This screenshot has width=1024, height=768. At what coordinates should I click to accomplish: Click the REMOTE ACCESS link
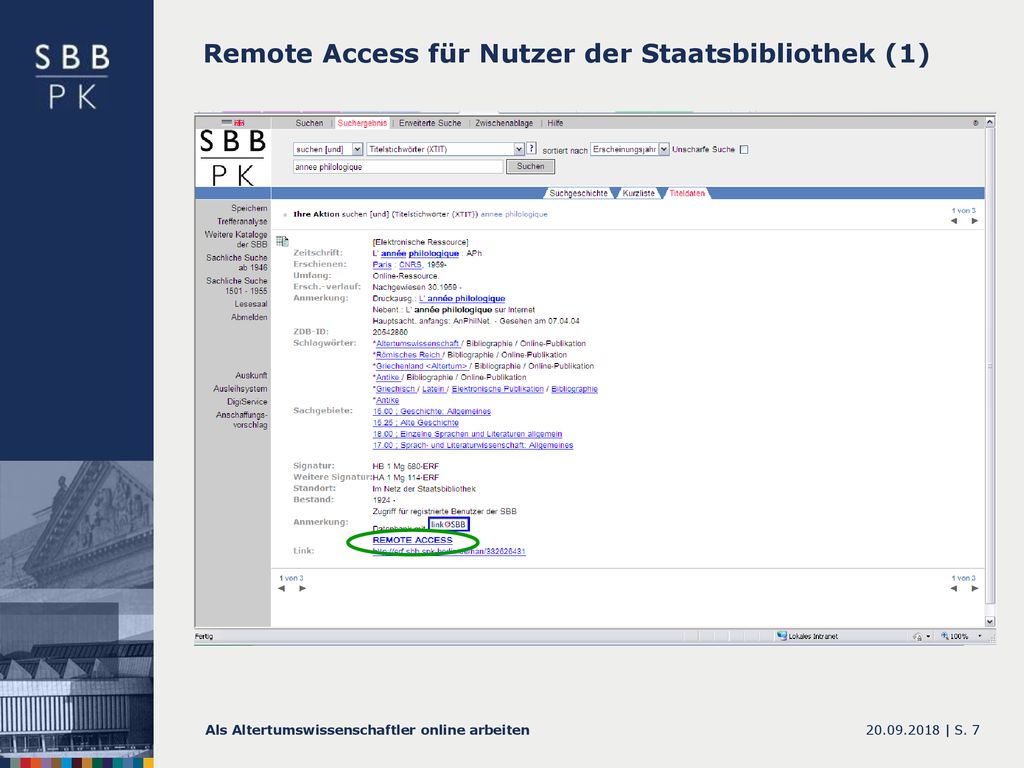click(412, 540)
